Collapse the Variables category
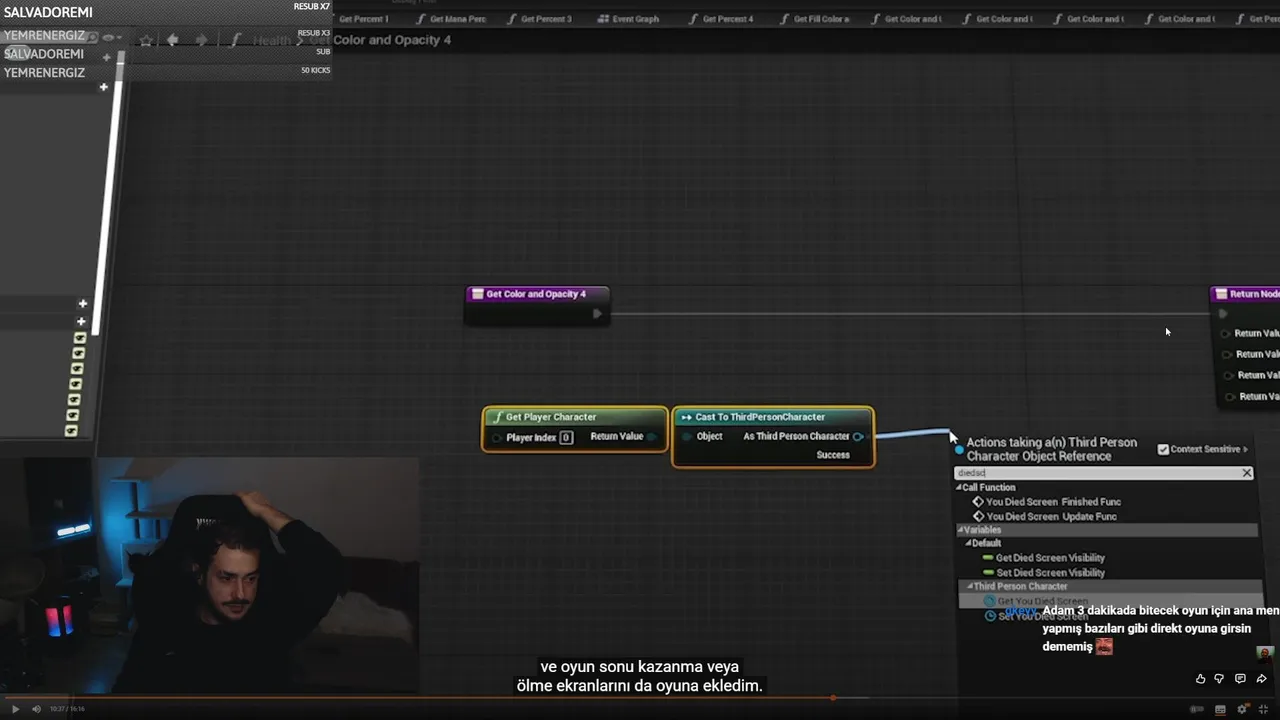This screenshot has height=720, width=1280. pos(960,530)
